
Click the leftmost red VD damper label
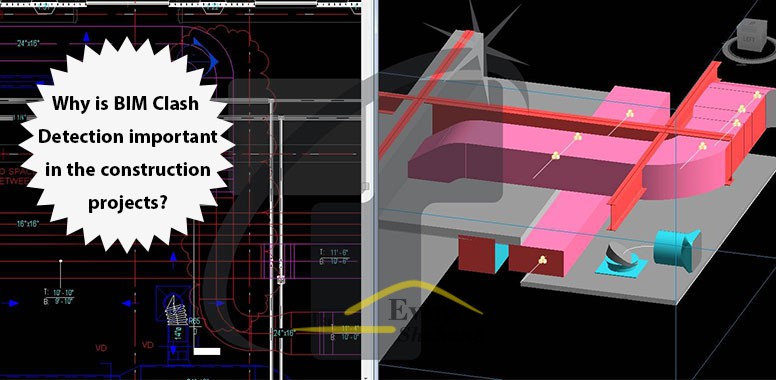101,348
